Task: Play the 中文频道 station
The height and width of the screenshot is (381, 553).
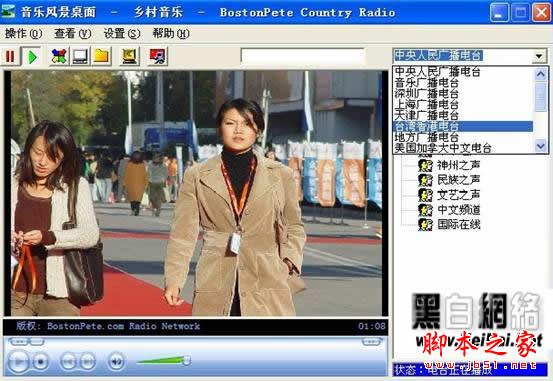Action: click(x=458, y=210)
